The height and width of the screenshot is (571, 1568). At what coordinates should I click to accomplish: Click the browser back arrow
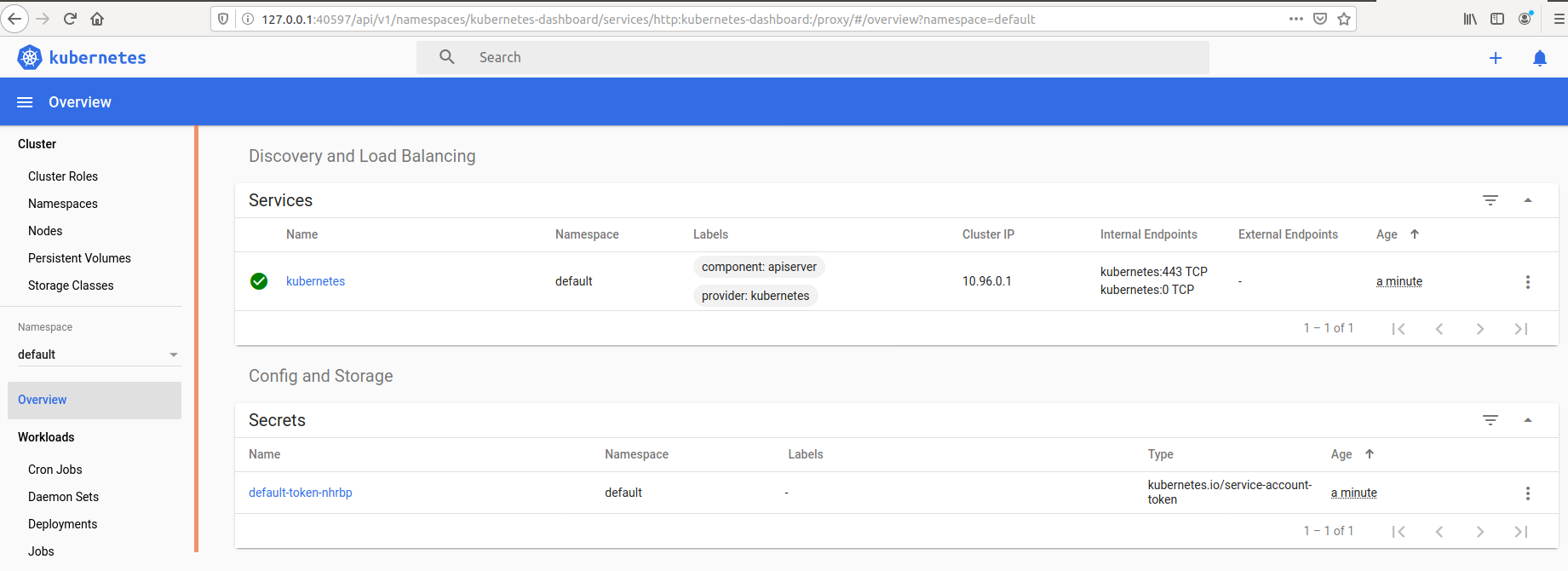[x=14, y=19]
